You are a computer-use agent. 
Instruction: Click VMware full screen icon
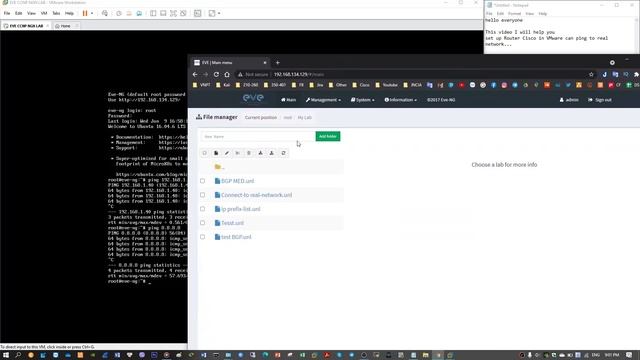point(173,13)
